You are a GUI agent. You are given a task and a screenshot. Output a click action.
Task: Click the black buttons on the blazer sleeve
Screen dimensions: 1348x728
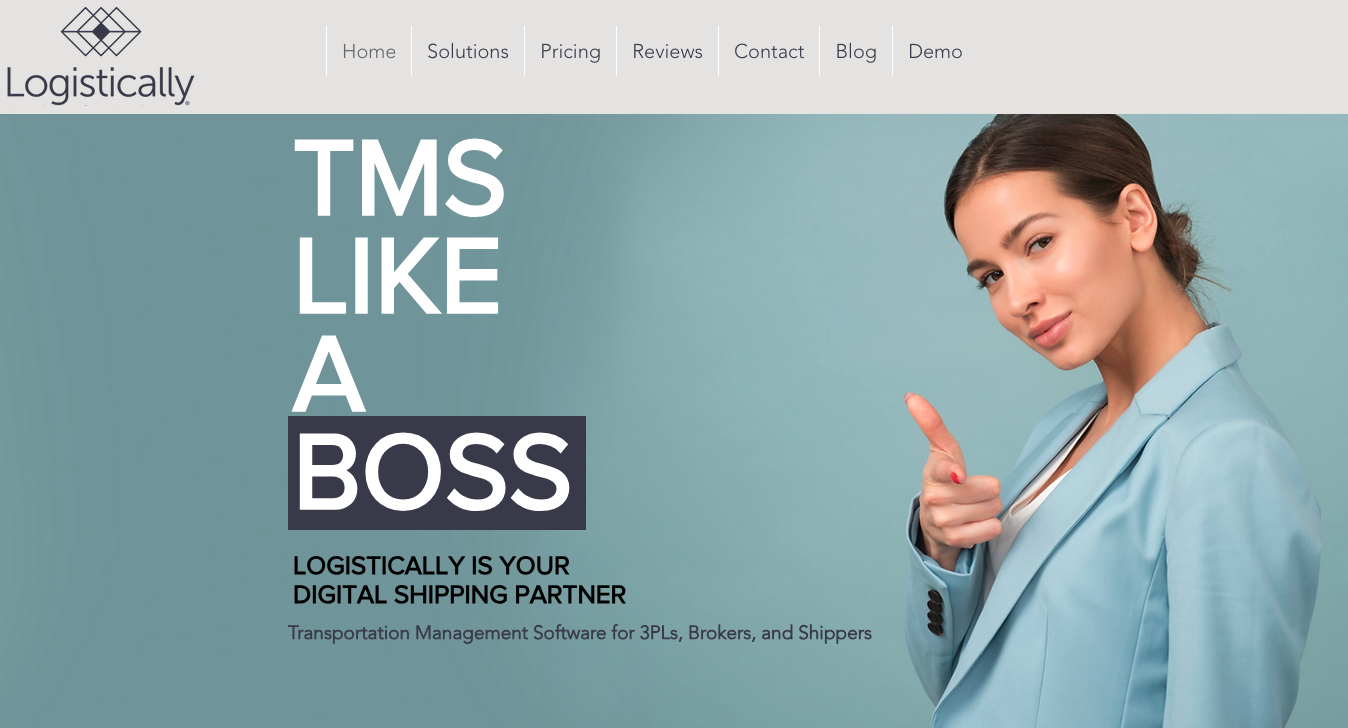point(935,612)
